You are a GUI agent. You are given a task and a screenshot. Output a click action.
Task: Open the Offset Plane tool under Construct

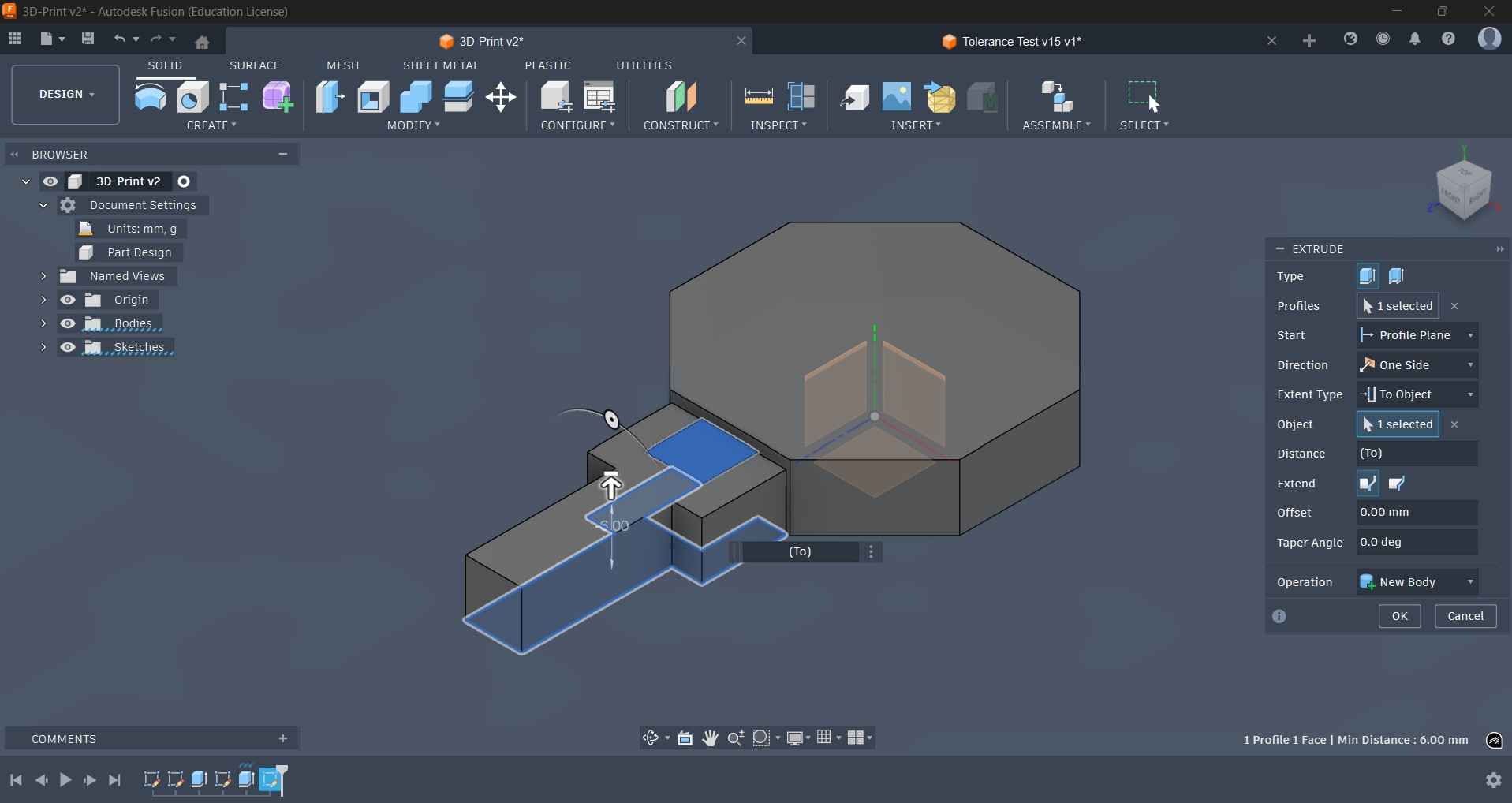(680, 96)
